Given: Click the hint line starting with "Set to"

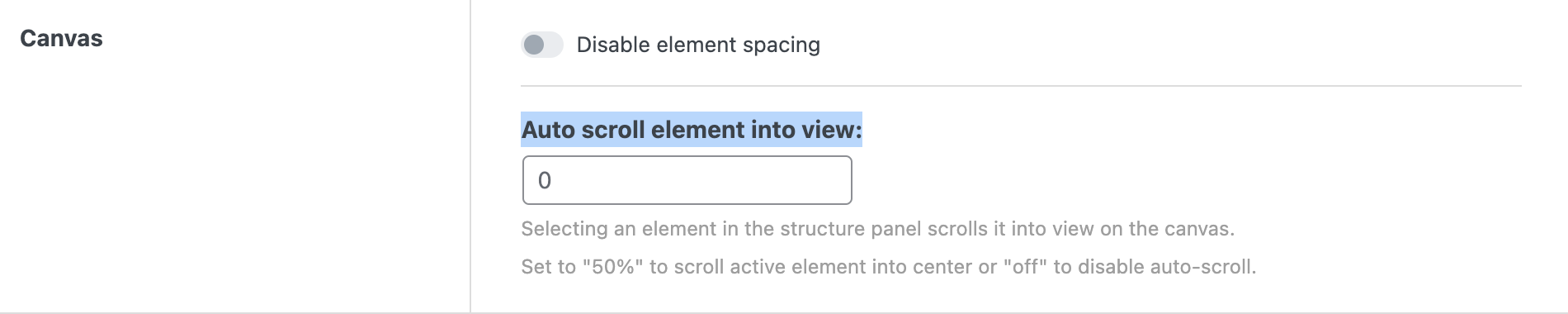Looking at the screenshot, I should coord(889,267).
